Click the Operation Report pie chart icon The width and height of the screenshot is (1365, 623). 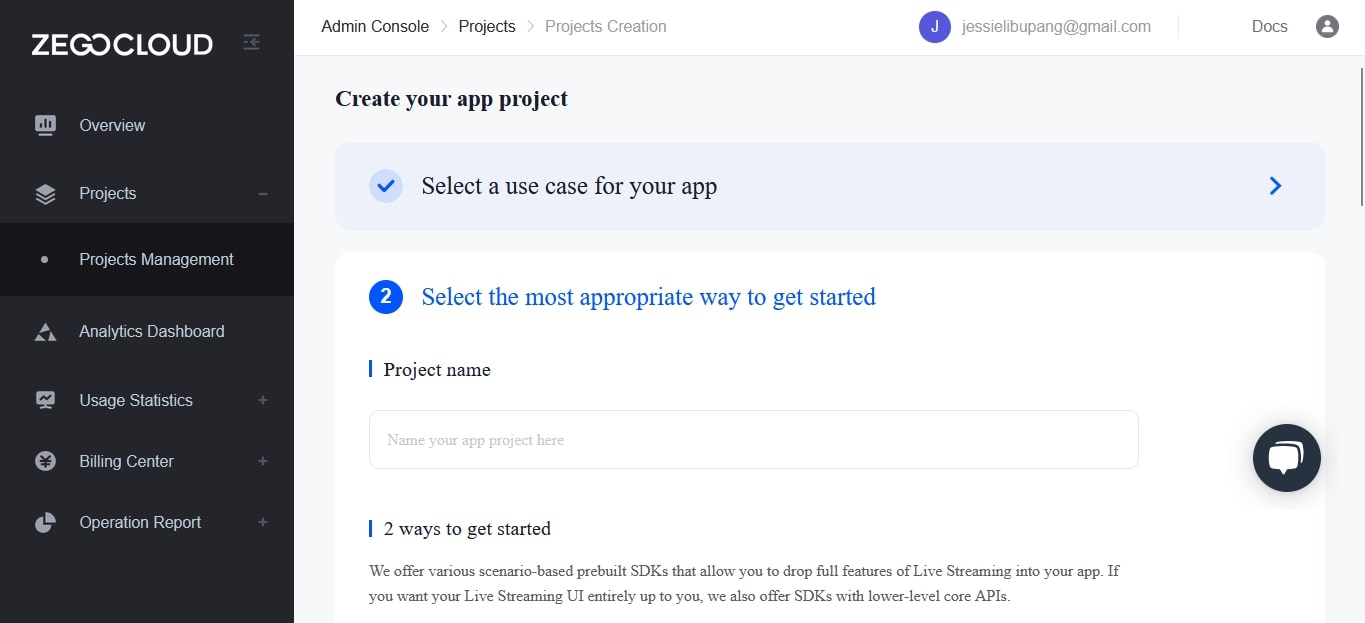click(45, 521)
